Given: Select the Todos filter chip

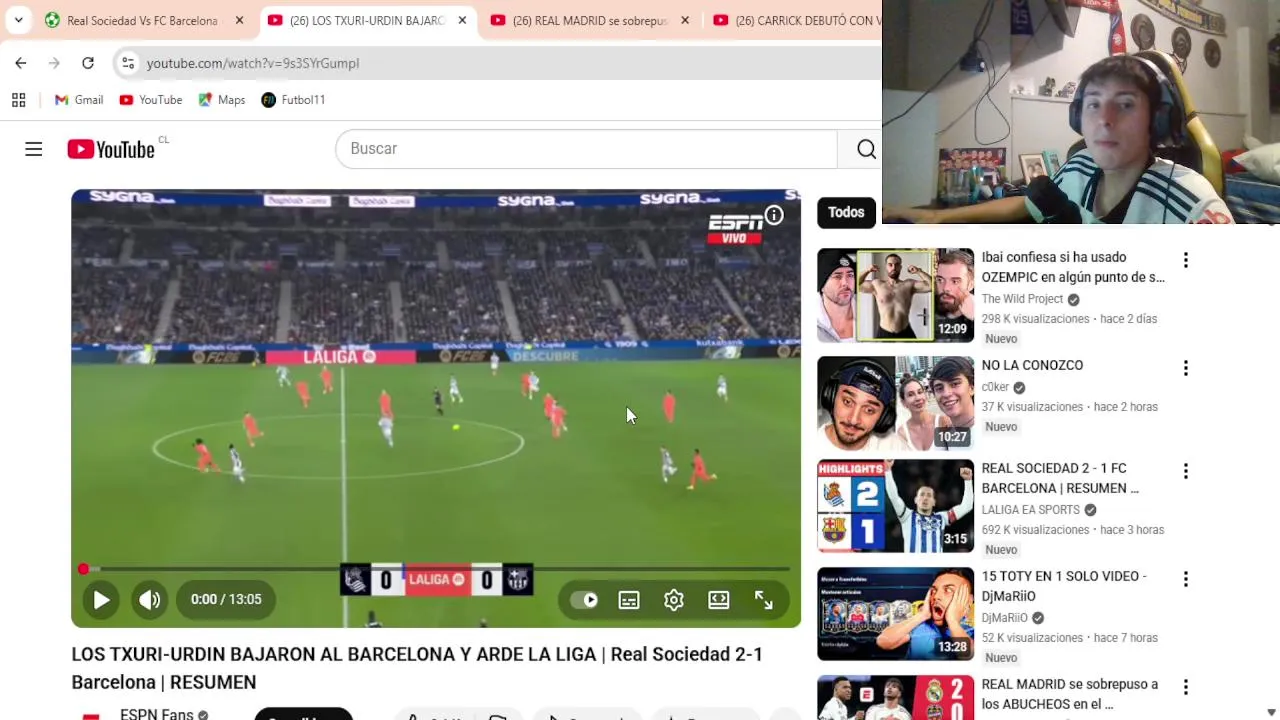Looking at the screenshot, I should pyautogui.click(x=846, y=212).
